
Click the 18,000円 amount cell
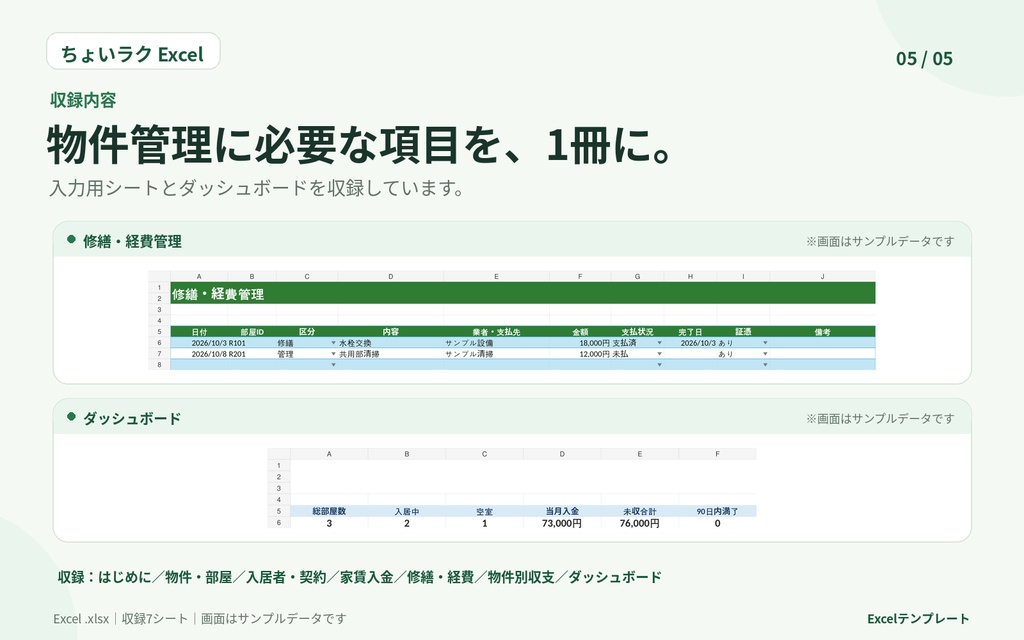point(580,343)
